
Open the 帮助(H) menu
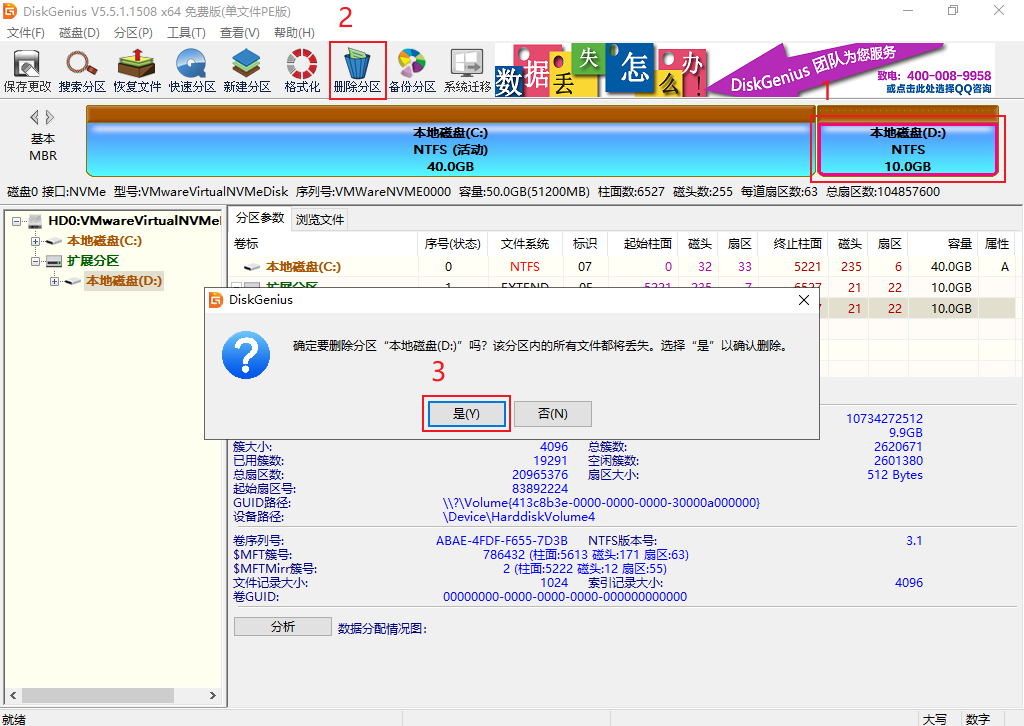click(x=294, y=33)
